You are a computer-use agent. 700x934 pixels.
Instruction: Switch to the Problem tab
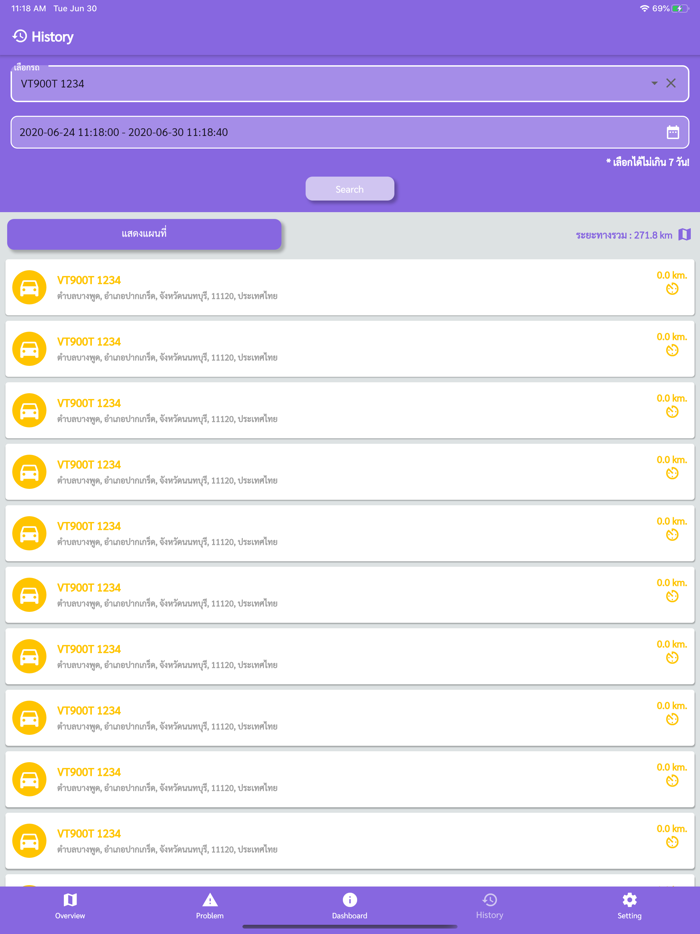click(209, 905)
